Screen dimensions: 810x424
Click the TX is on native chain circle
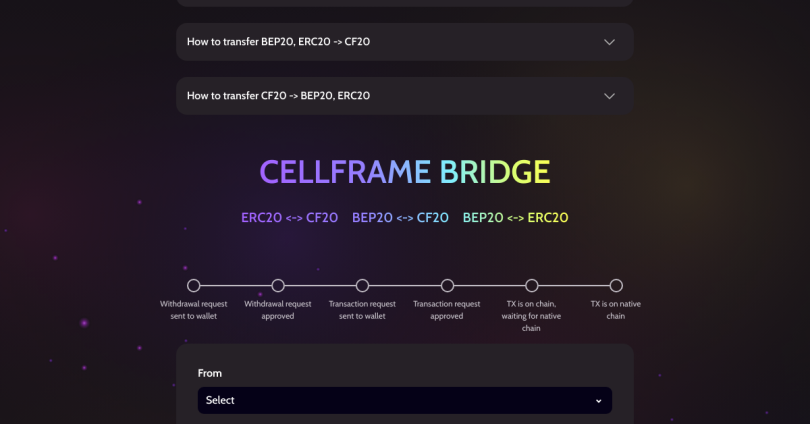tap(616, 286)
